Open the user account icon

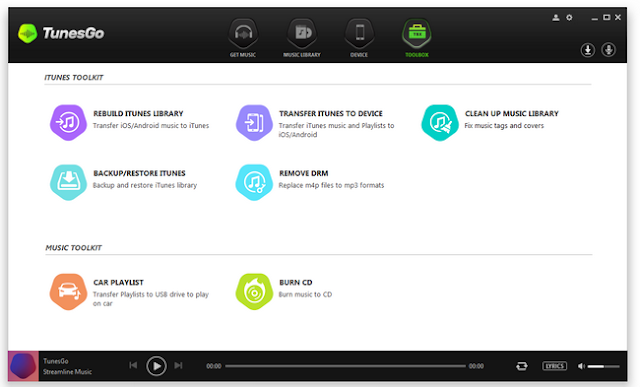(556, 18)
